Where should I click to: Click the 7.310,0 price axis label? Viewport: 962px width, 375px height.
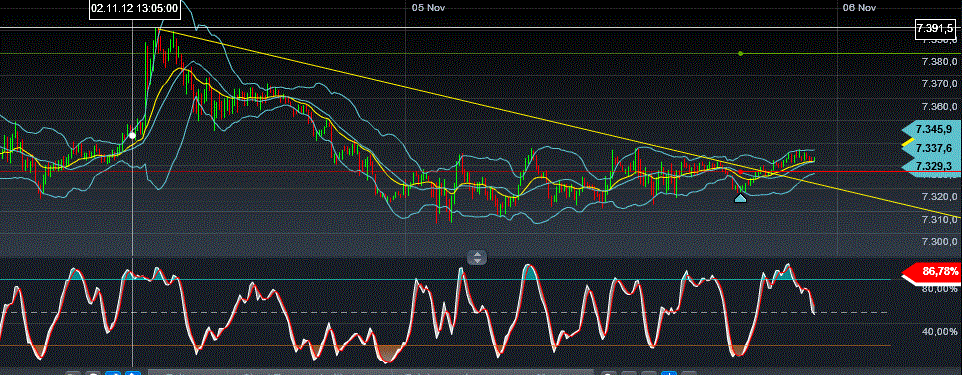tap(940, 219)
